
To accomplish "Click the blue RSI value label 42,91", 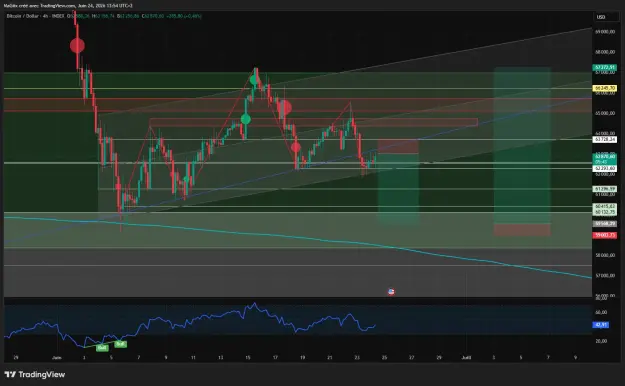I will tap(601, 325).
